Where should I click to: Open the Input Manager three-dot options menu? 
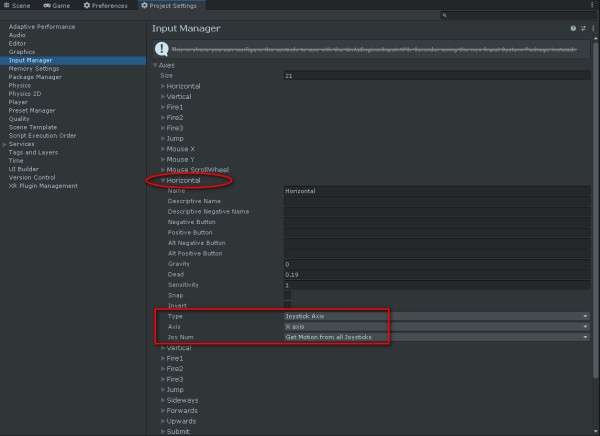(x=592, y=29)
